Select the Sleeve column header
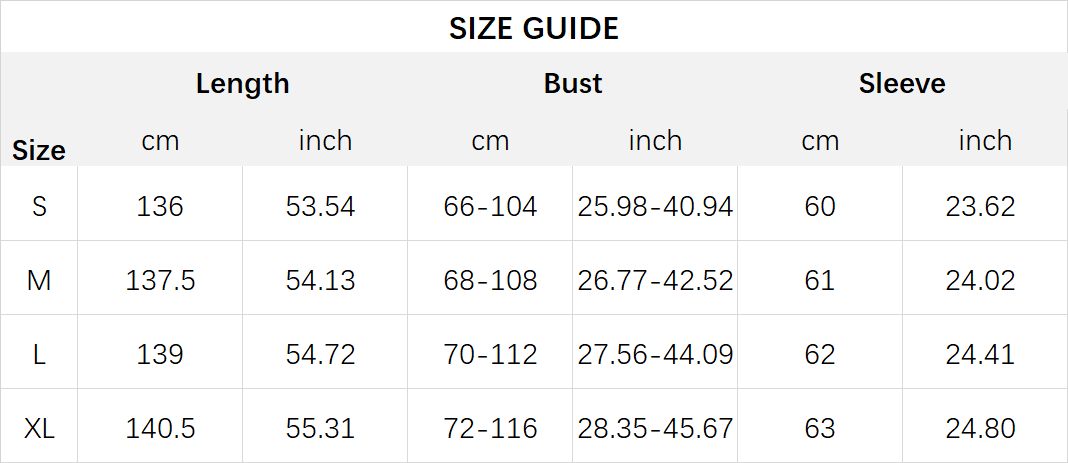The image size is (1068, 463). (x=902, y=84)
